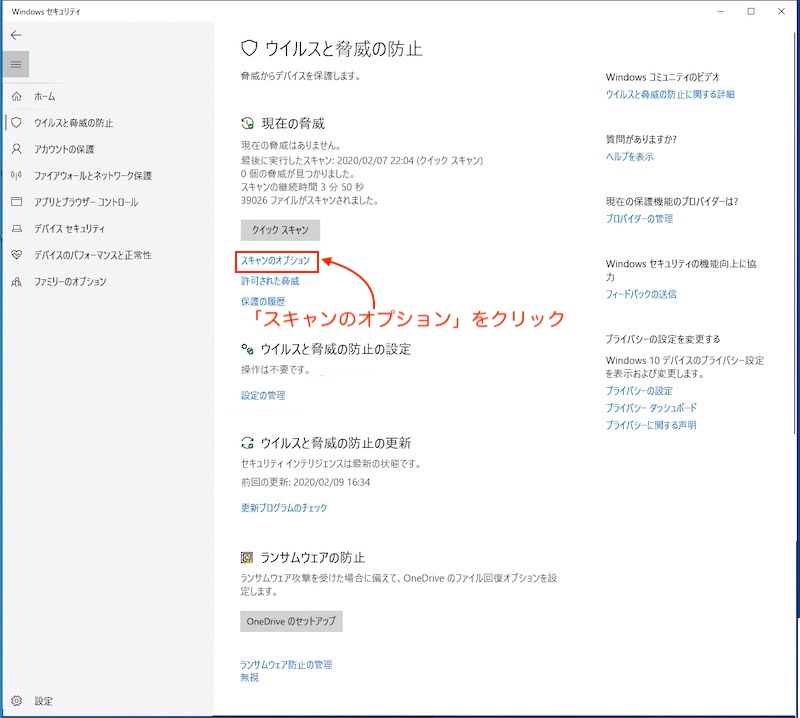800x718 pixels.
Task: Click the Windows コミュニティのビデオ heading
Action: (663, 77)
